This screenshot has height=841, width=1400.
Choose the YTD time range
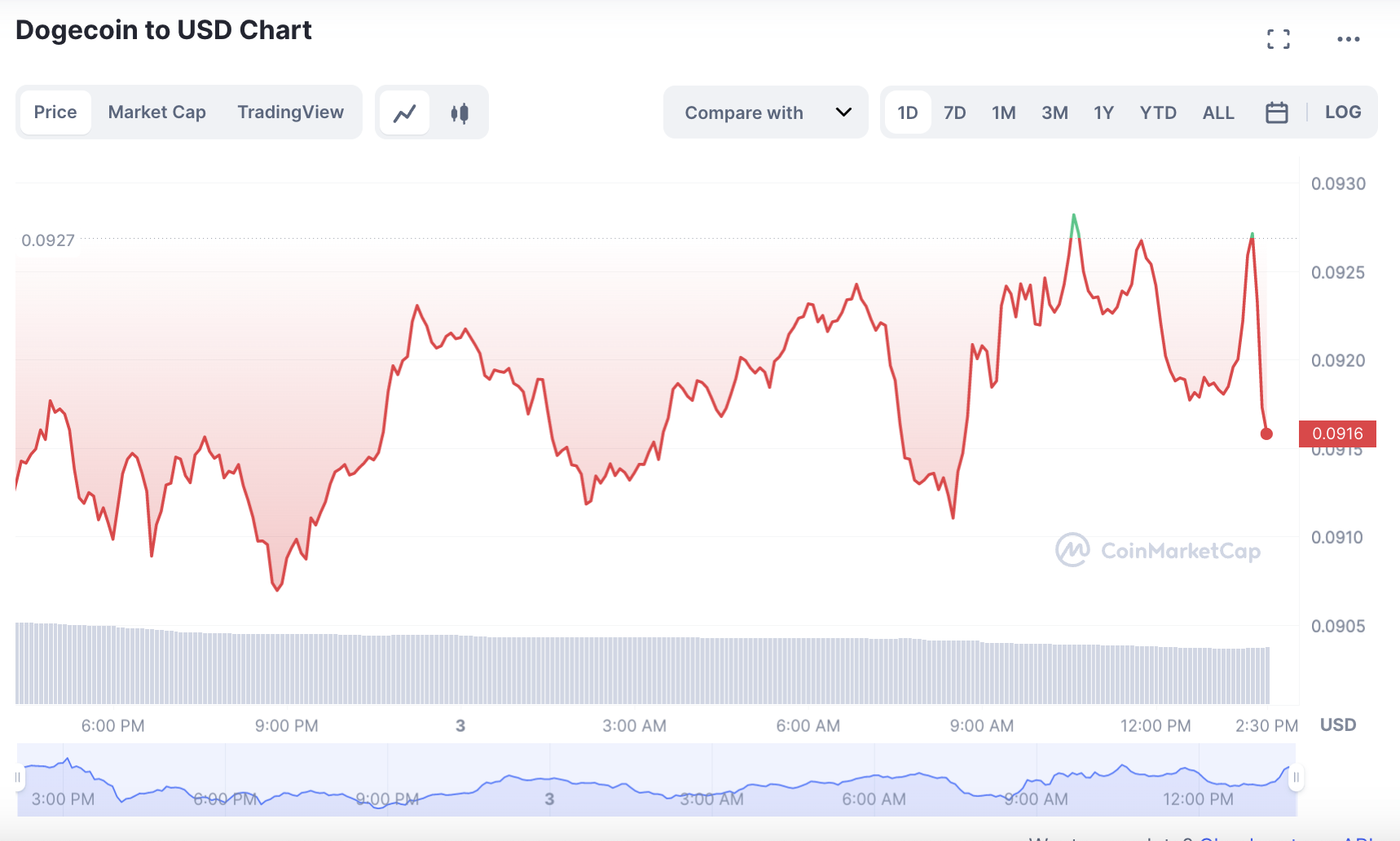(x=1158, y=112)
